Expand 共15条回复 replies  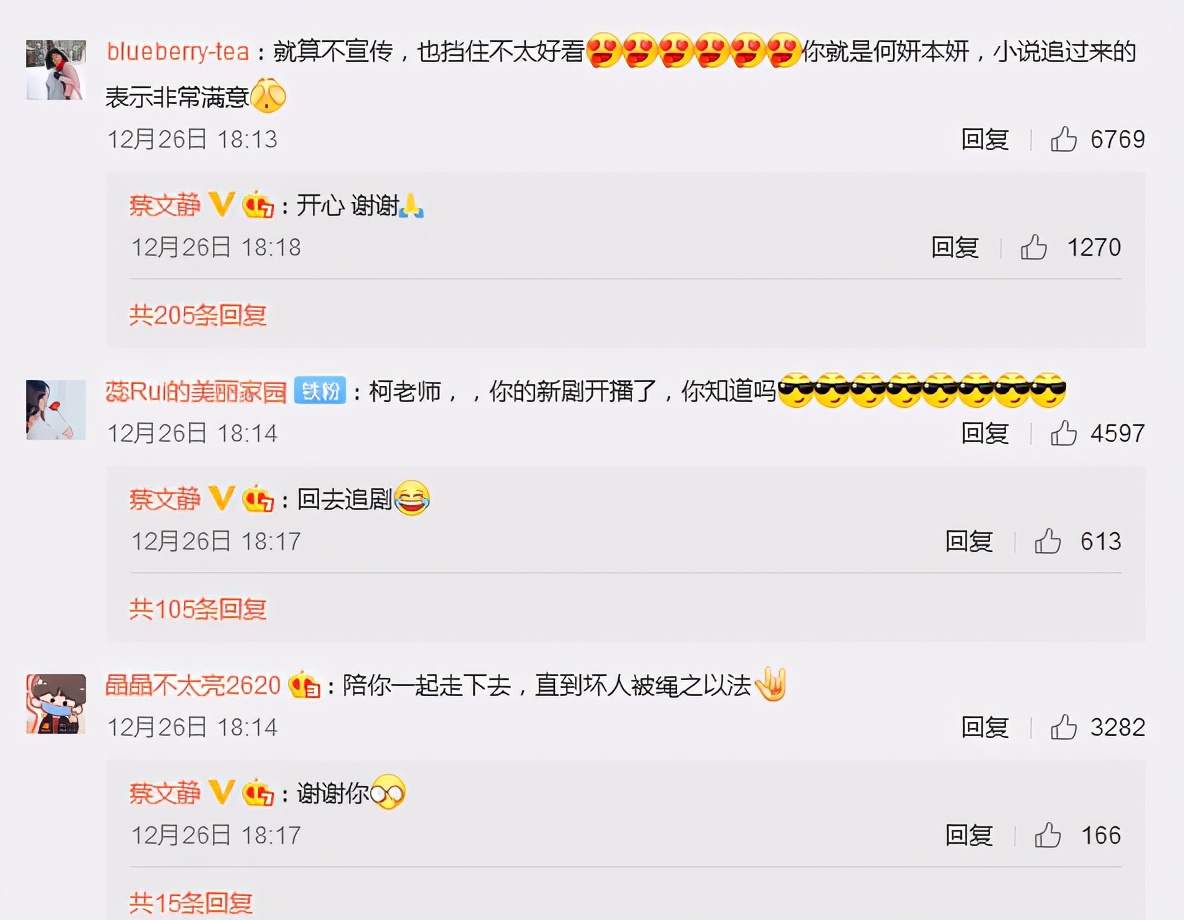click(190, 902)
